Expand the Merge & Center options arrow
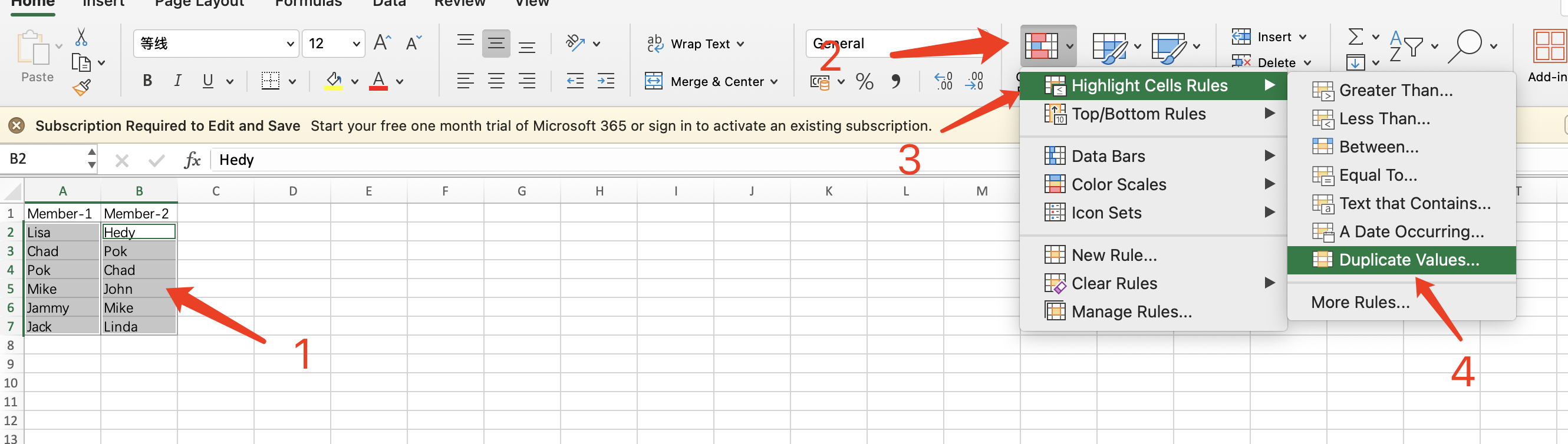 pyautogui.click(x=774, y=81)
